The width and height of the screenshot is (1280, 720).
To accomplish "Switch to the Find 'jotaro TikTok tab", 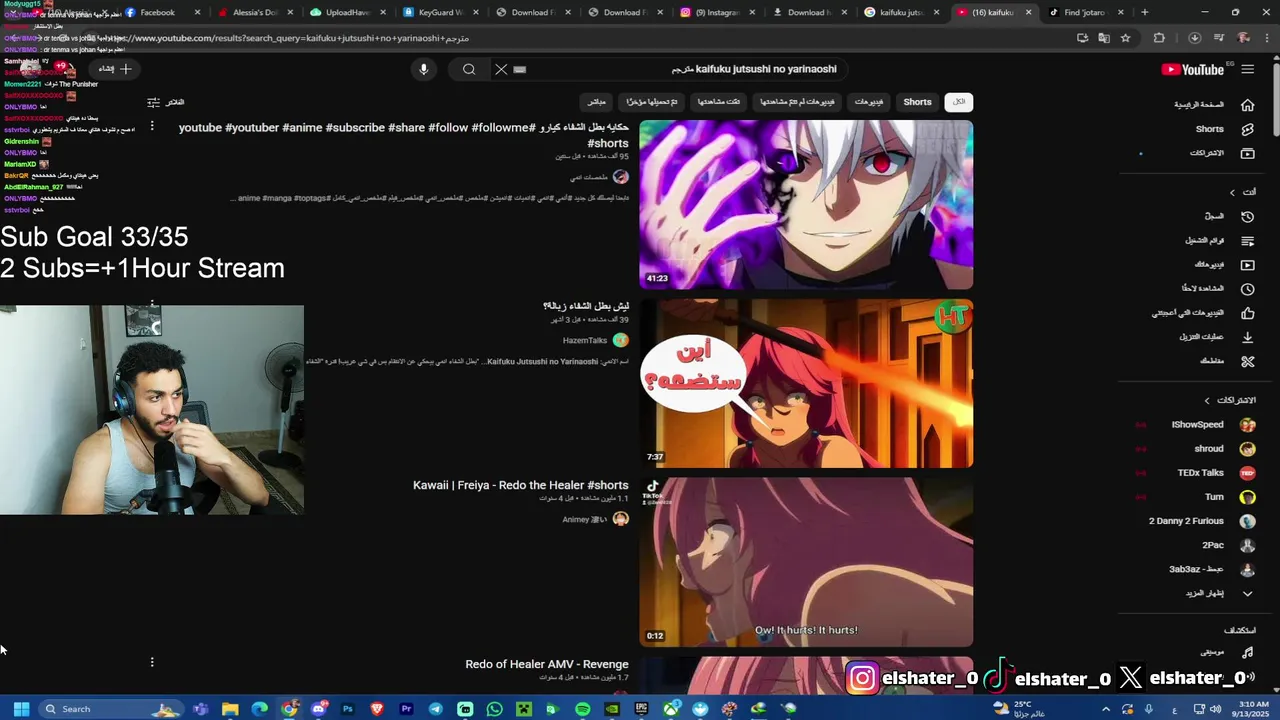I will tap(1085, 12).
